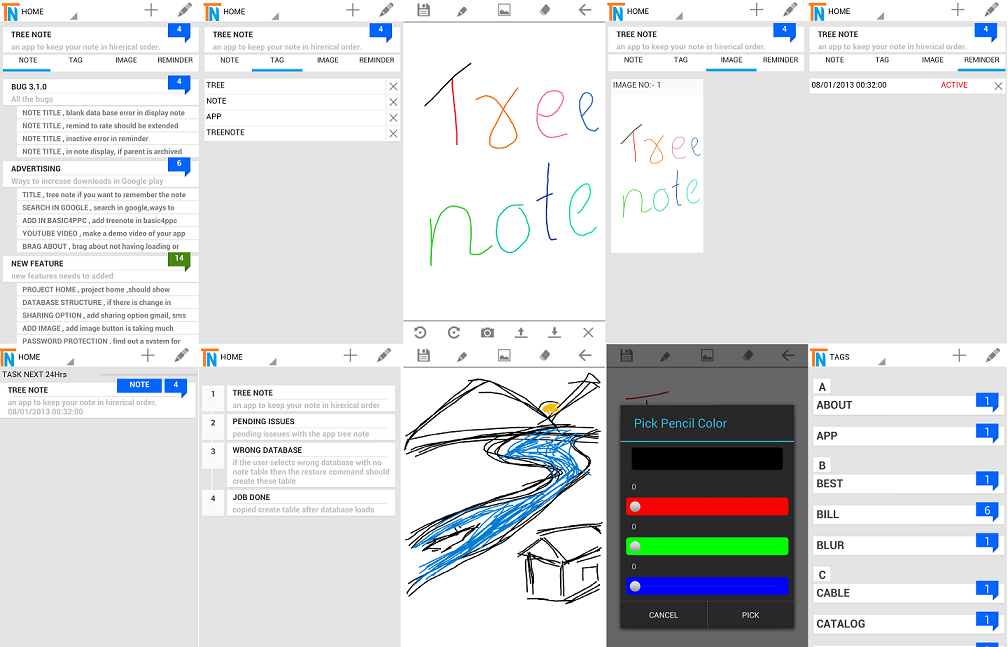
Task: Remove the TREE tag from the tag list
Action: point(393,86)
